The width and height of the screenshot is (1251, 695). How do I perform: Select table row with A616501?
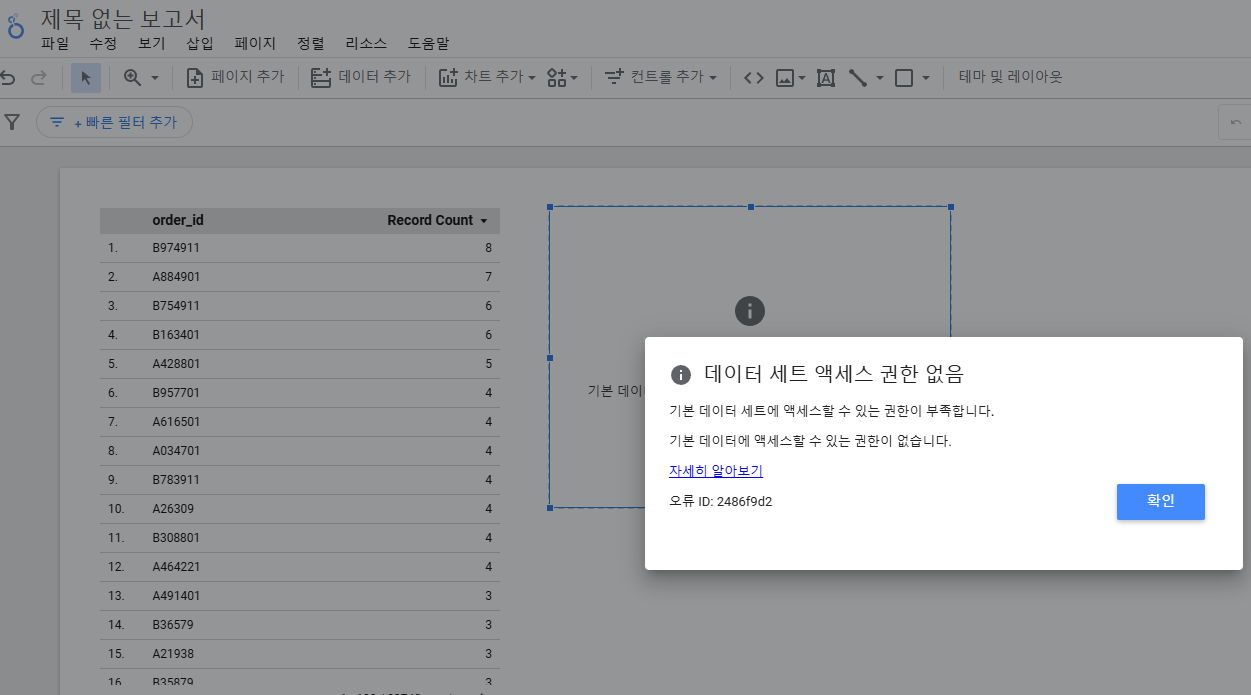300,422
